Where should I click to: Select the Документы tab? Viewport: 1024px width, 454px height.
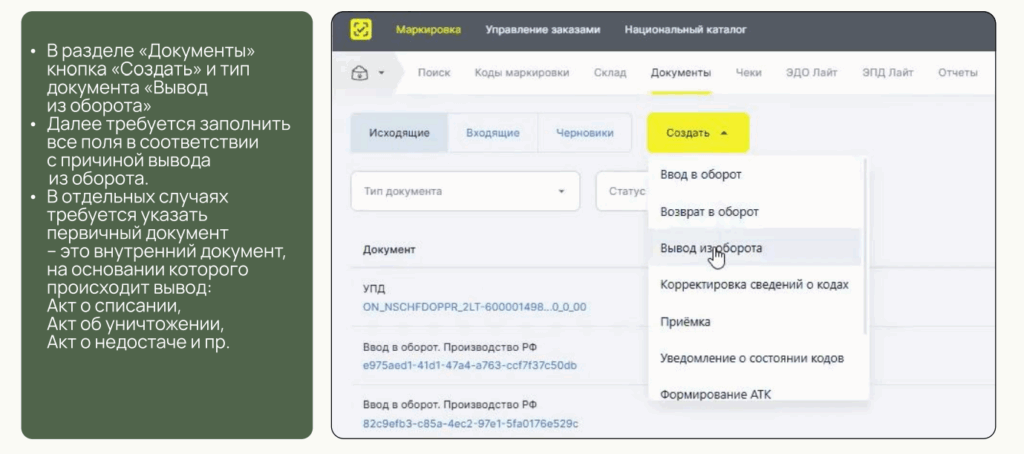coord(680,73)
